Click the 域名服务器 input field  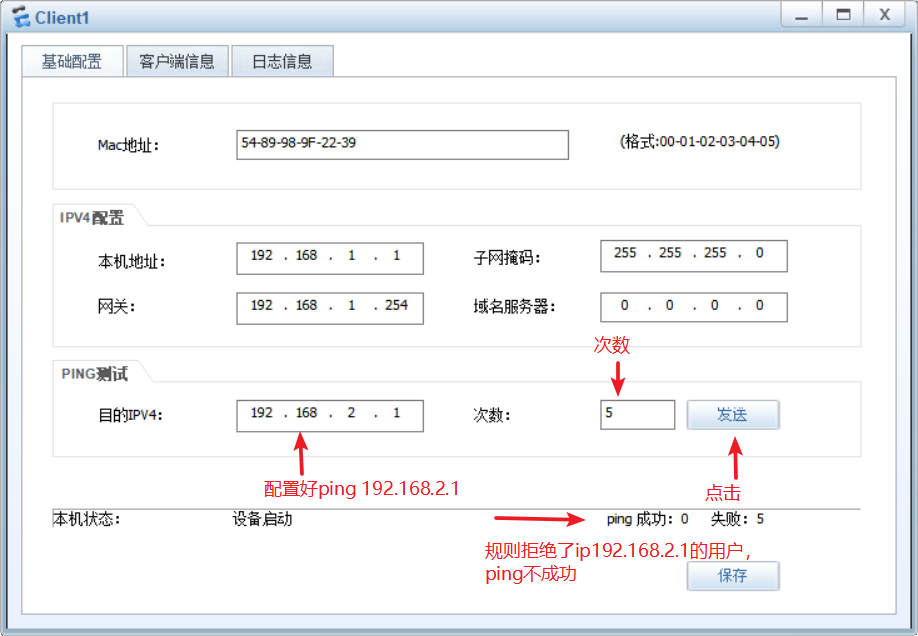click(x=694, y=307)
